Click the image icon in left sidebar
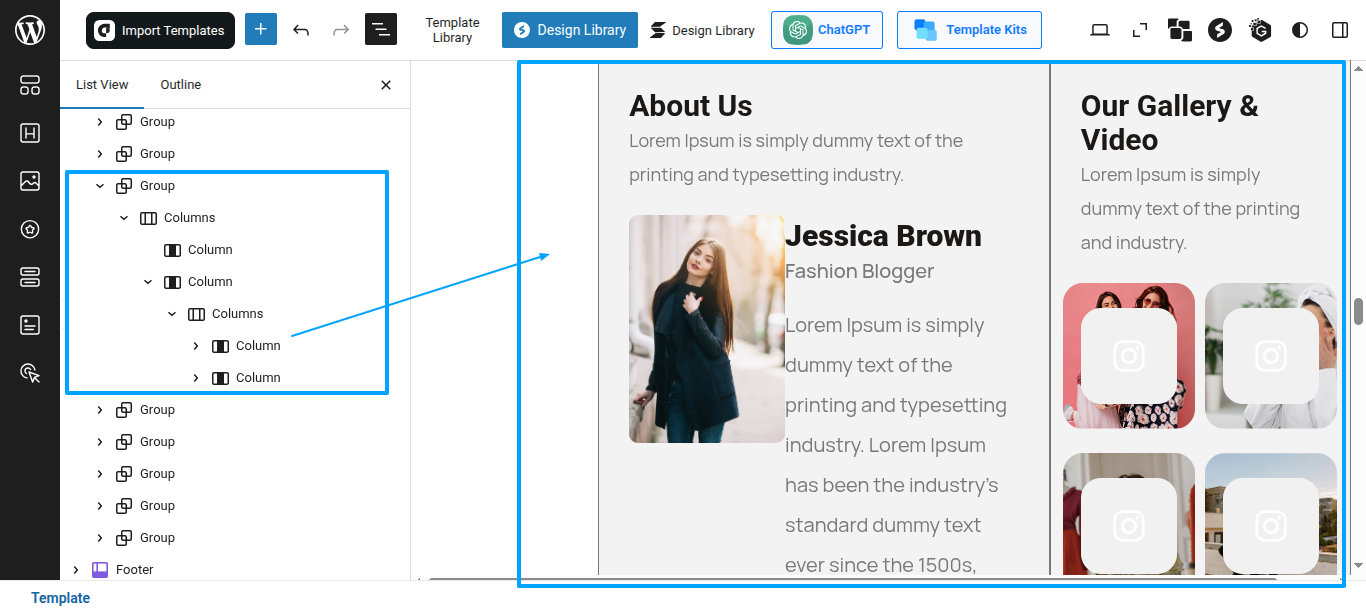 pyautogui.click(x=30, y=181)
